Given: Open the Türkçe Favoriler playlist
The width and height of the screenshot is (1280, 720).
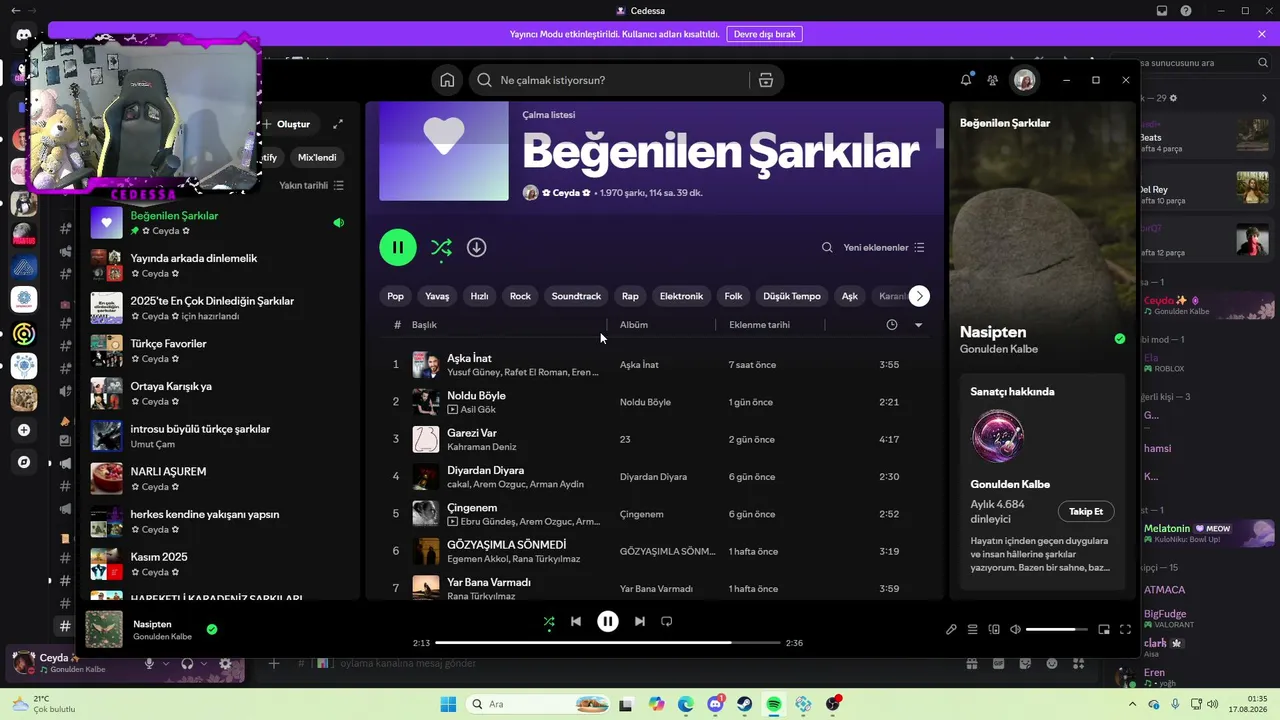Looking at the screenshot, I should pos(218,351).
